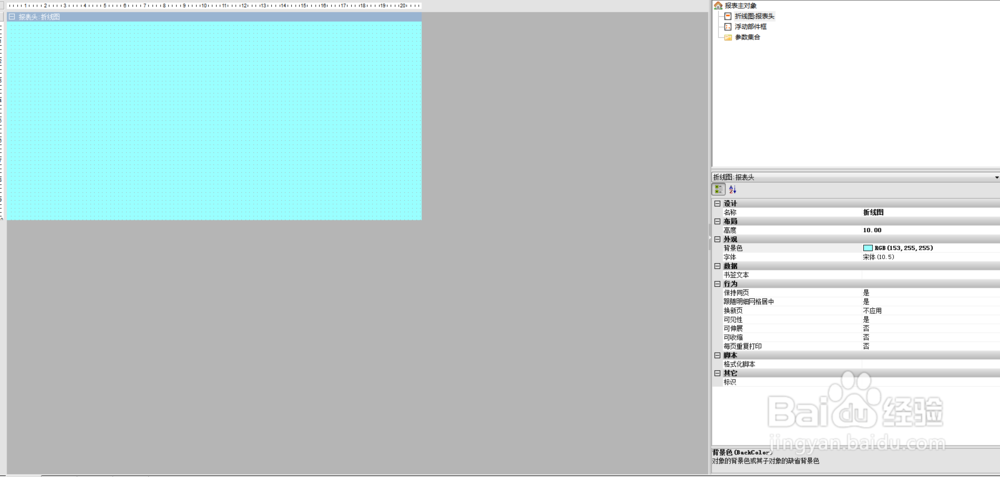Open the 折线图:报表头 object selector dropdown
This screenshot has height=477, width=1000.
coord(996,177)
